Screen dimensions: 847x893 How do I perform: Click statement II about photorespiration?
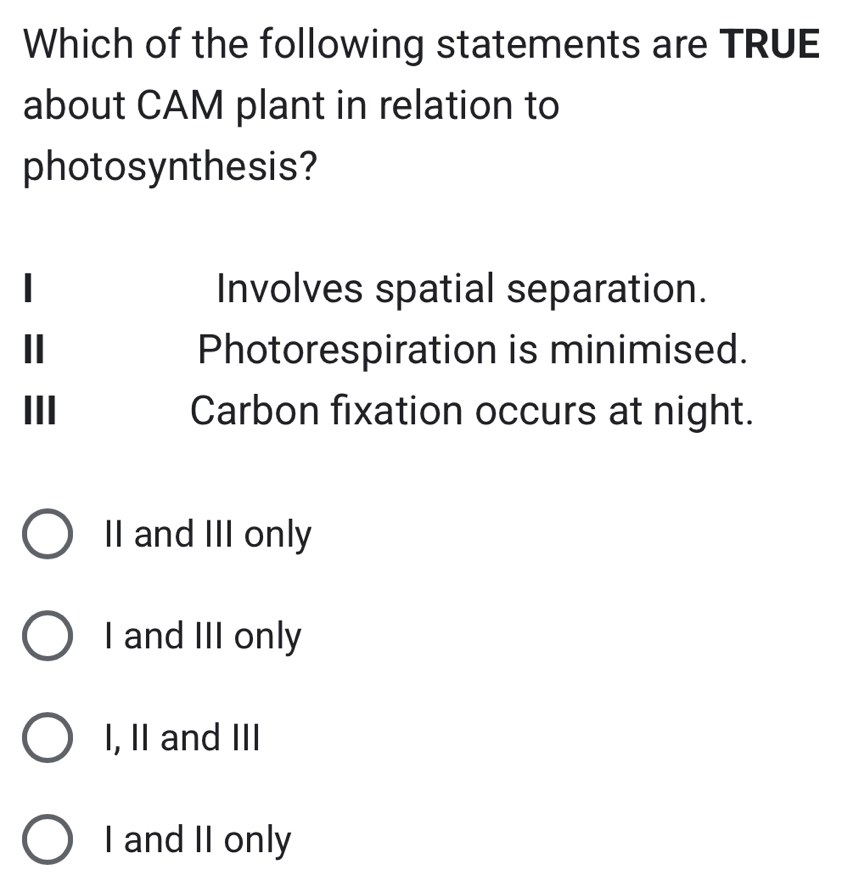473,350
